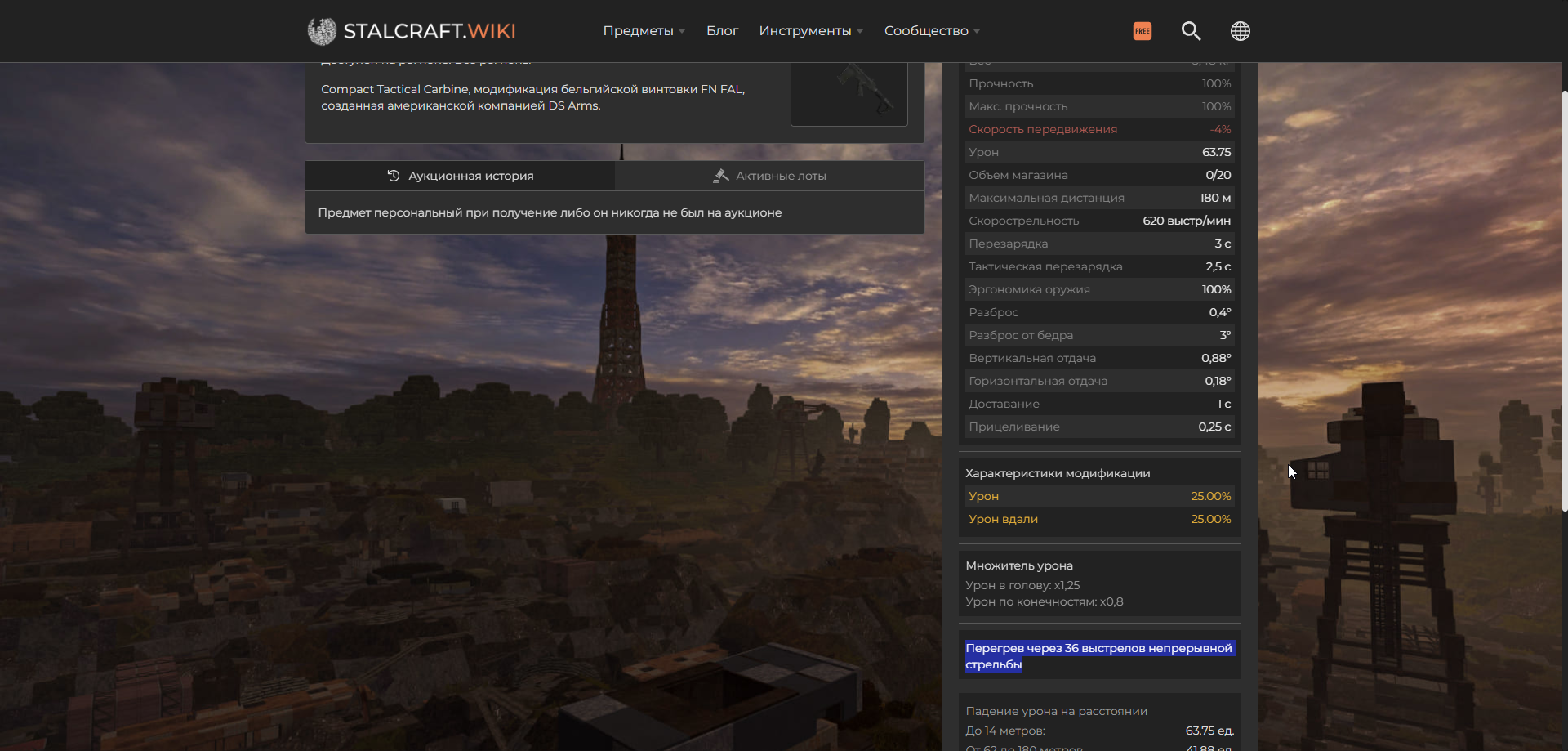Select the Урон вдали 25.00% row
The image size is (1568, 751).
click(1099, 519)
